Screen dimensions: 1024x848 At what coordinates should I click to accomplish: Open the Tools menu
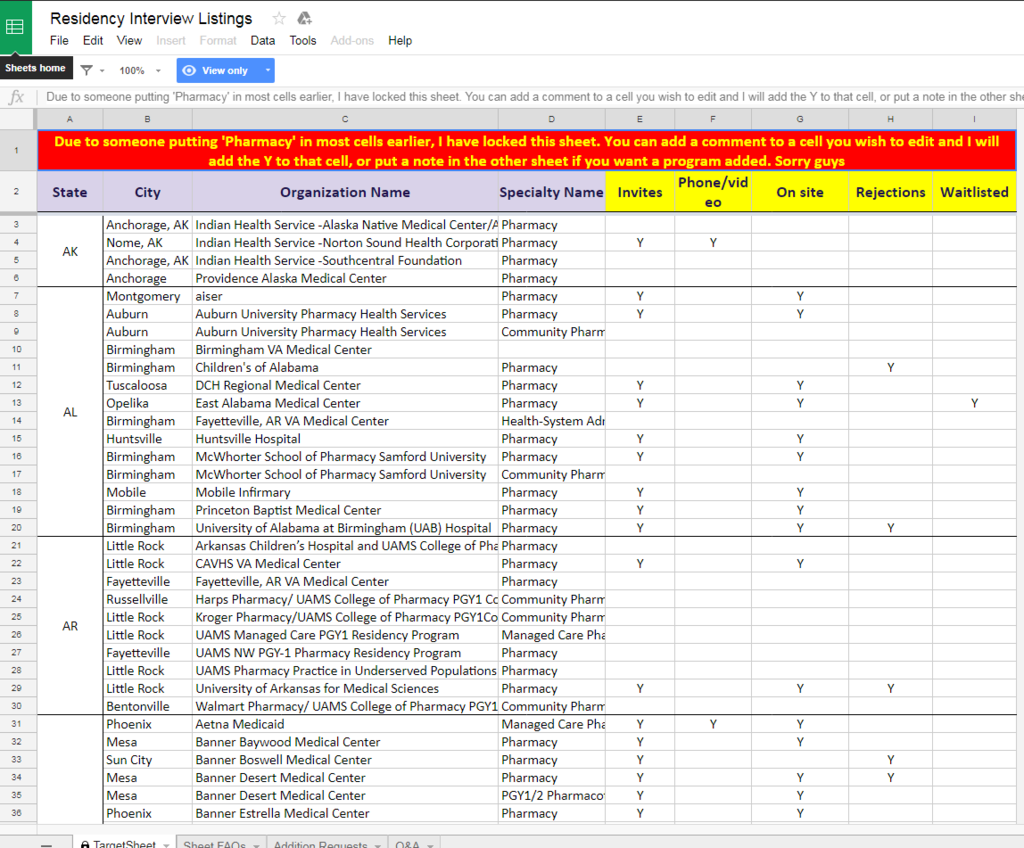click(x=303, y=41)
